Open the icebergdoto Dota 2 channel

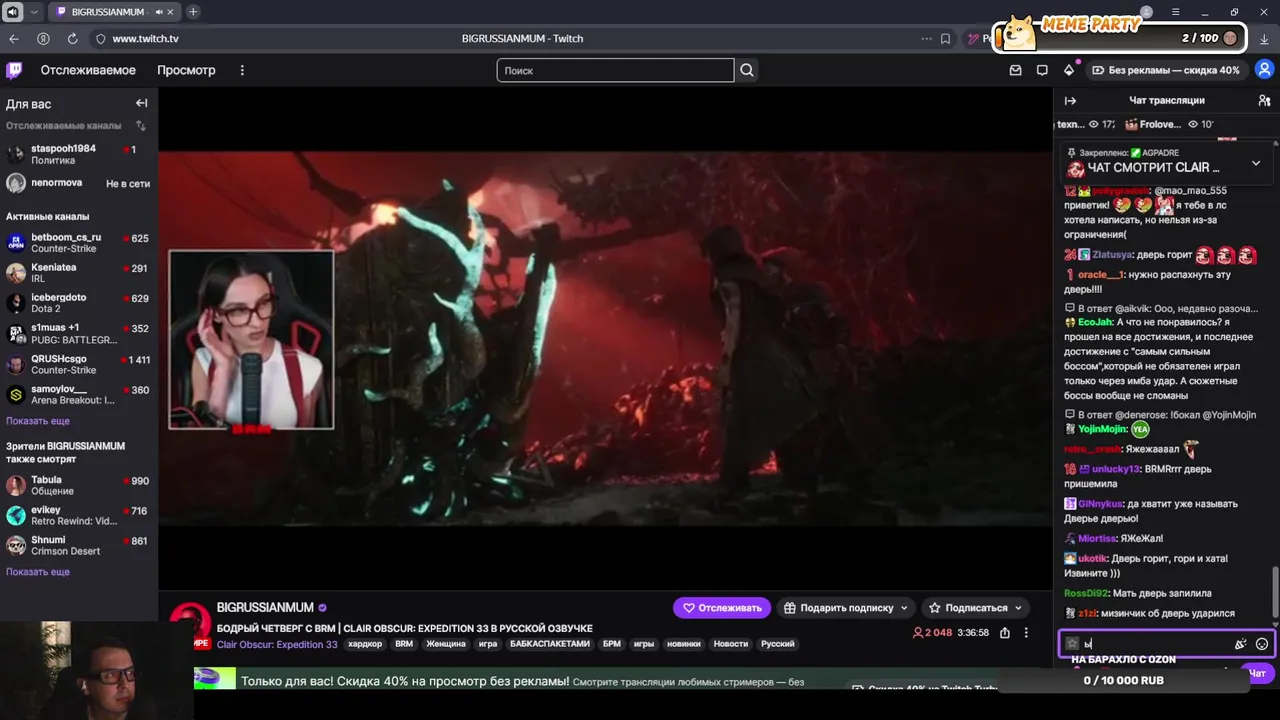pos(78,303)
